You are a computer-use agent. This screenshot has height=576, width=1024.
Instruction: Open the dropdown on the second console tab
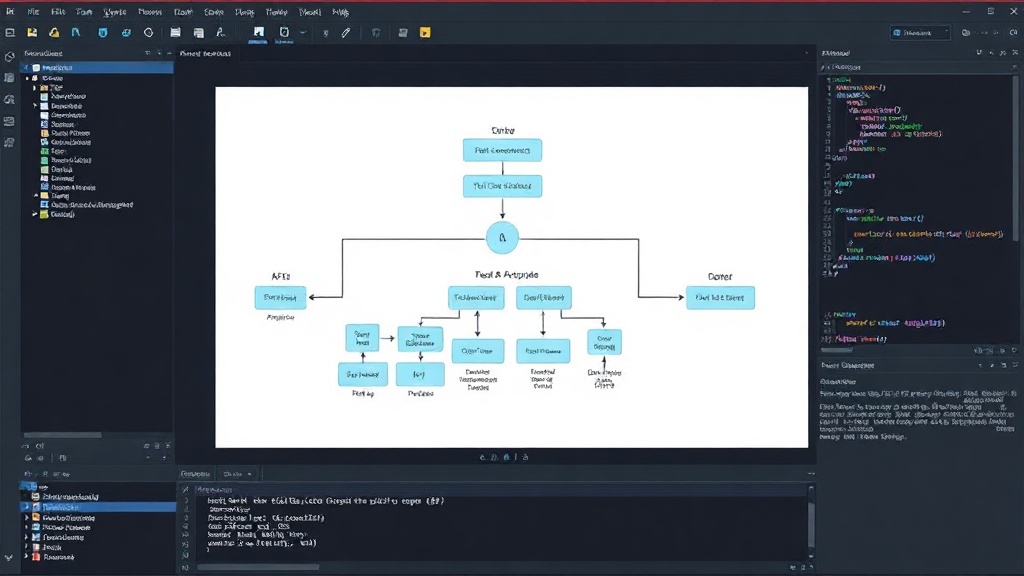click(x=249, y=474)
